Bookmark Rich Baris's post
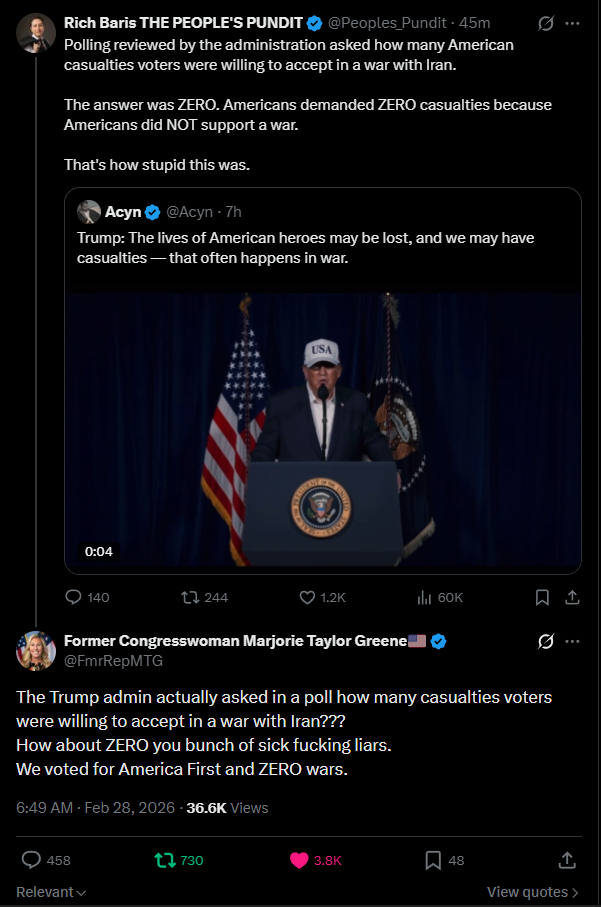 (x=541, y=597)
